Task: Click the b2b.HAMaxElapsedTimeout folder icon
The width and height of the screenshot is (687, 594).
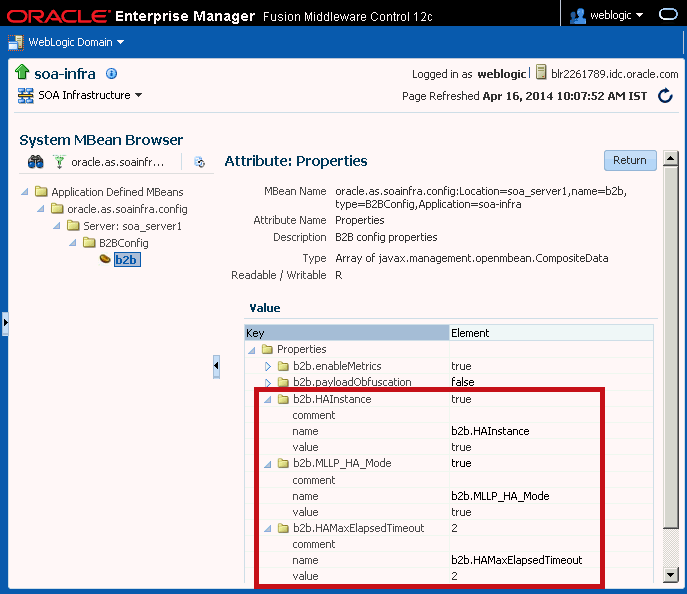Action: pos(283,528)
